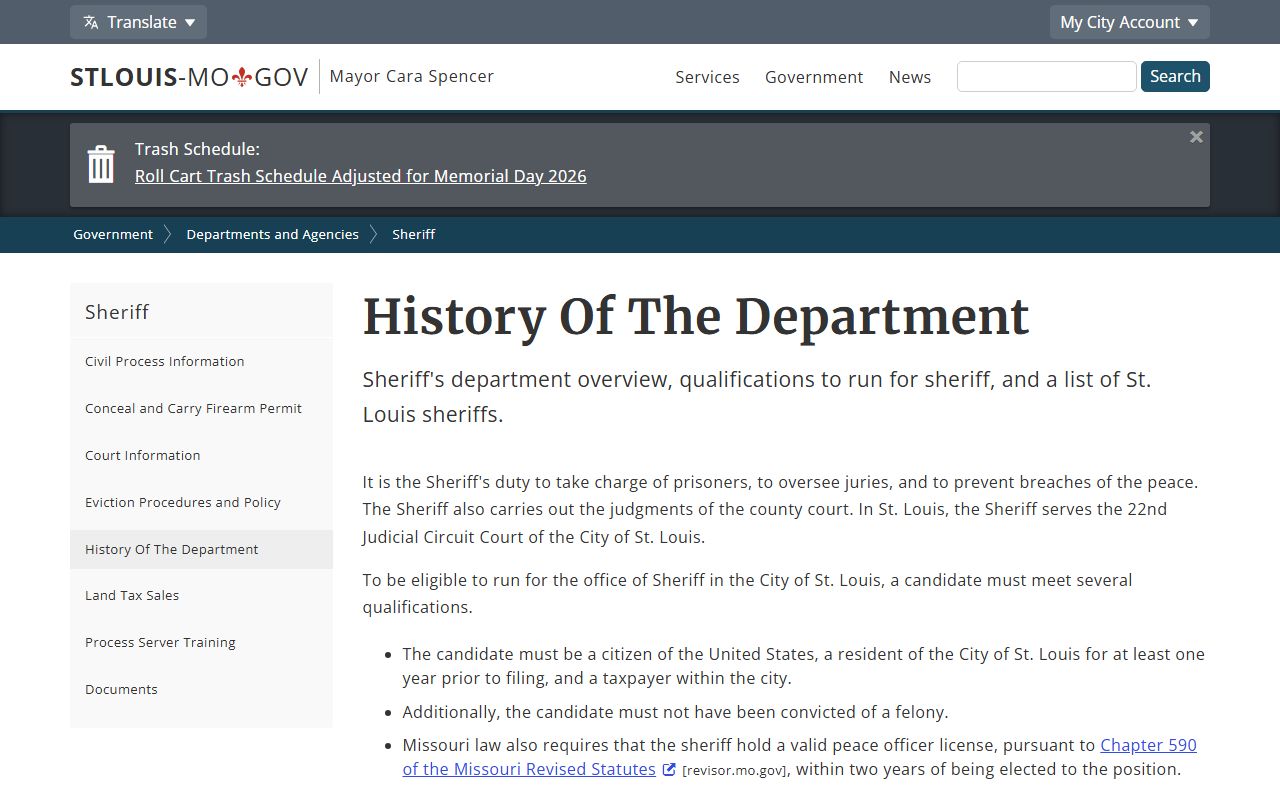Open the Services menu
This screenshot has width=1280, height=800.
707,77
